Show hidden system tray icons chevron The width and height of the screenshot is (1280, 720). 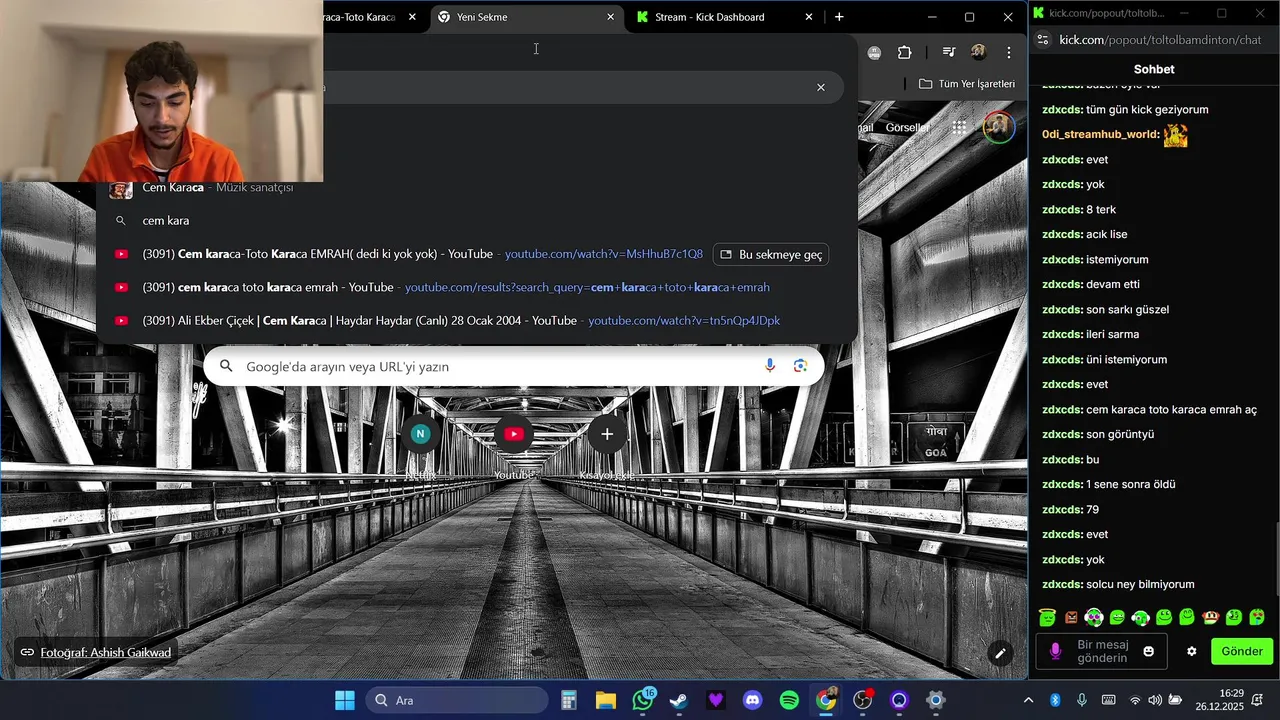pyautogui.click(x=1028, y=700)
